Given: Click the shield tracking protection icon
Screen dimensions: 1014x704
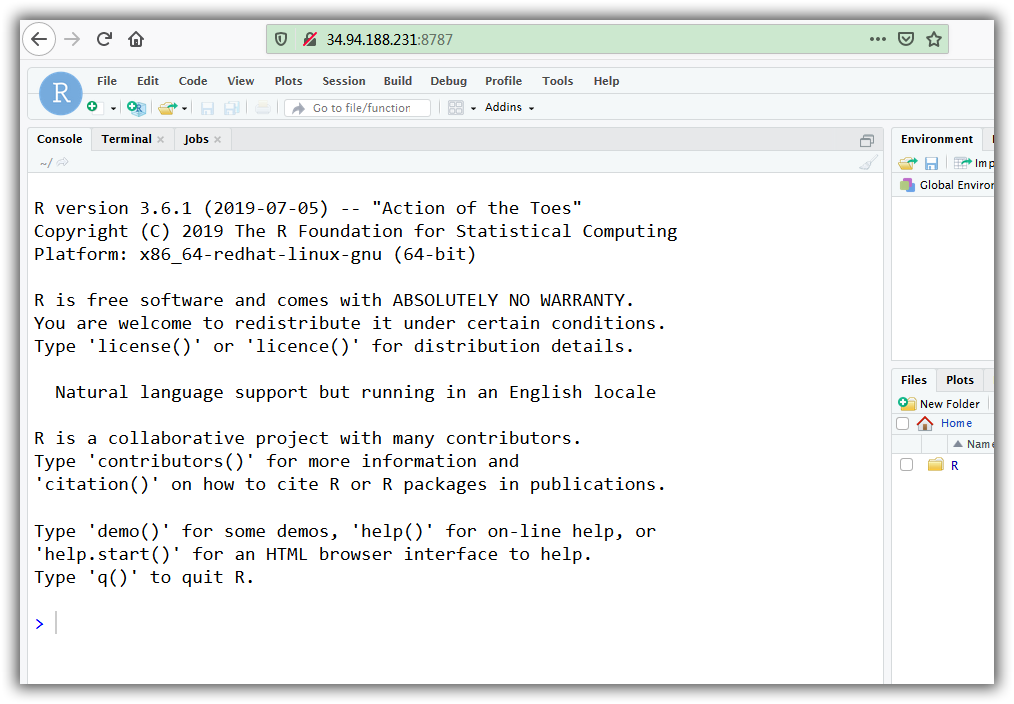Looking at the screenshot, I should [x=281, y=39].
